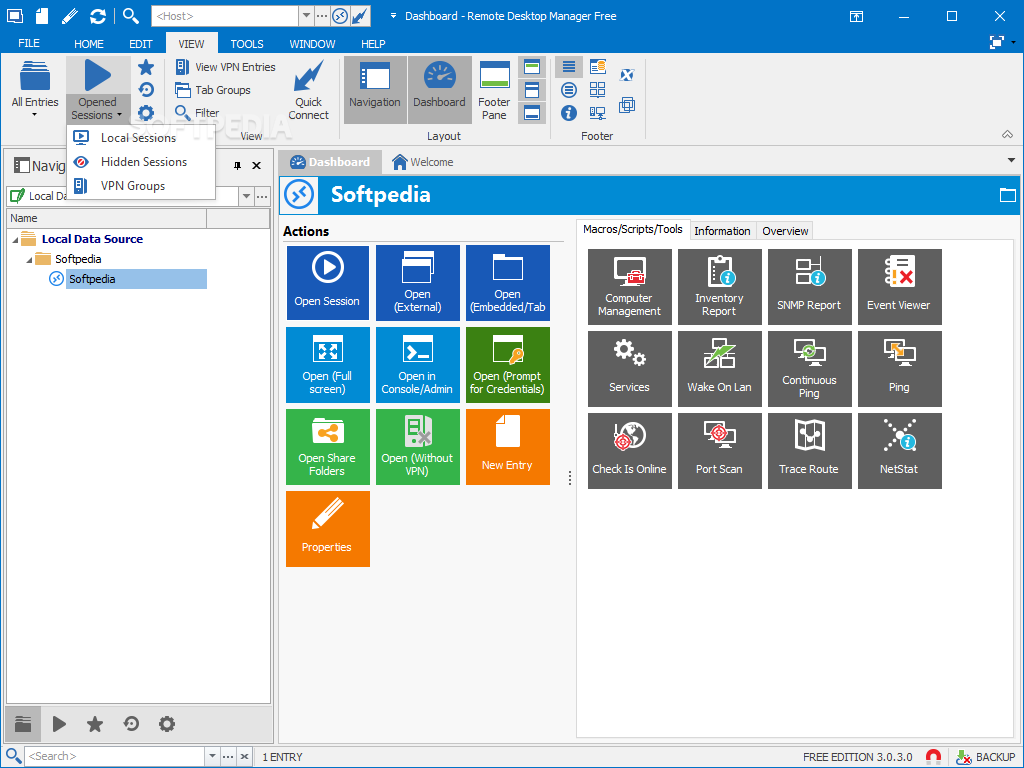Viewport: 1024px width, 768px height.
Task: Show opened sessions in navigation footer
Action: pos(59,724)
